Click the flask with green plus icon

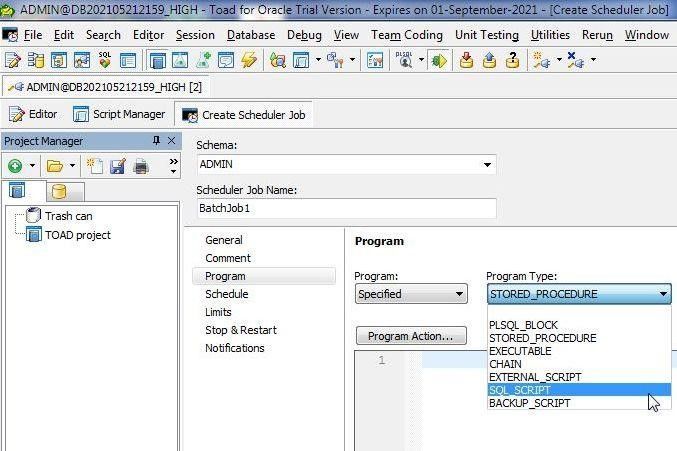[x=203, y=60]
